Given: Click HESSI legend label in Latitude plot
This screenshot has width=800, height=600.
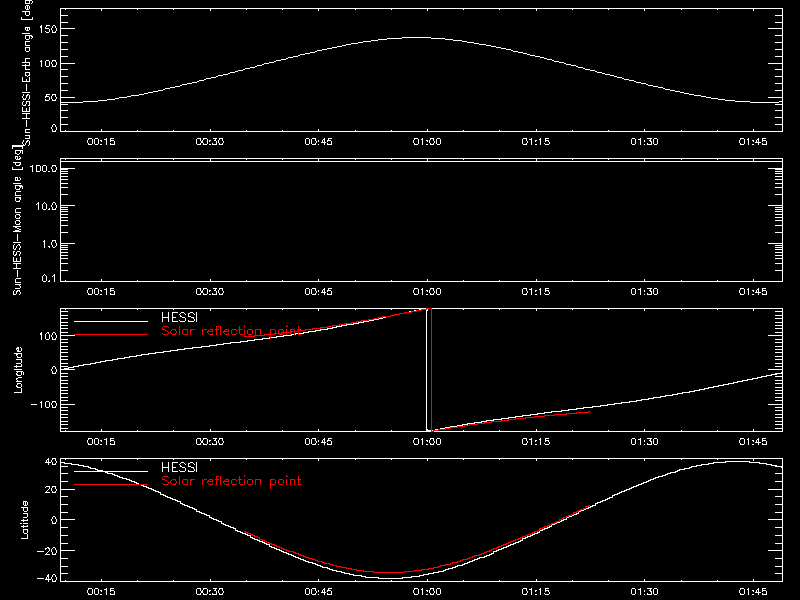Looking at the screenshot, I should coord(179,467).
